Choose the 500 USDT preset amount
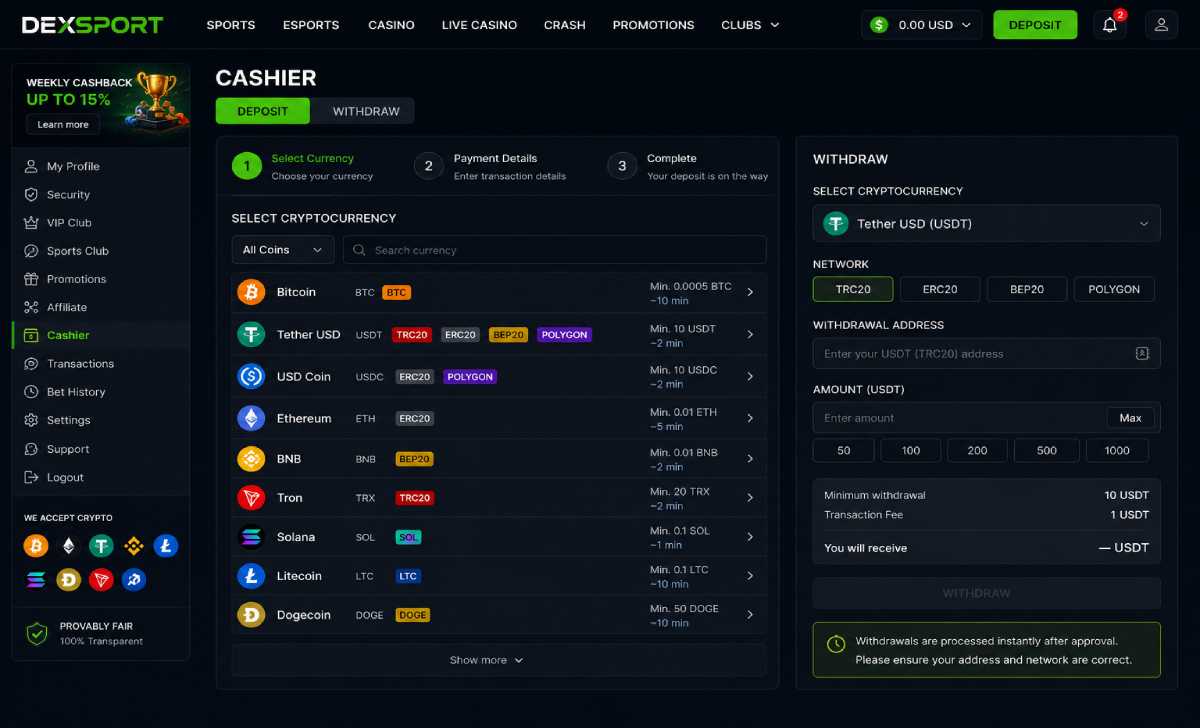1200x728 pixels. point(1047,450)
